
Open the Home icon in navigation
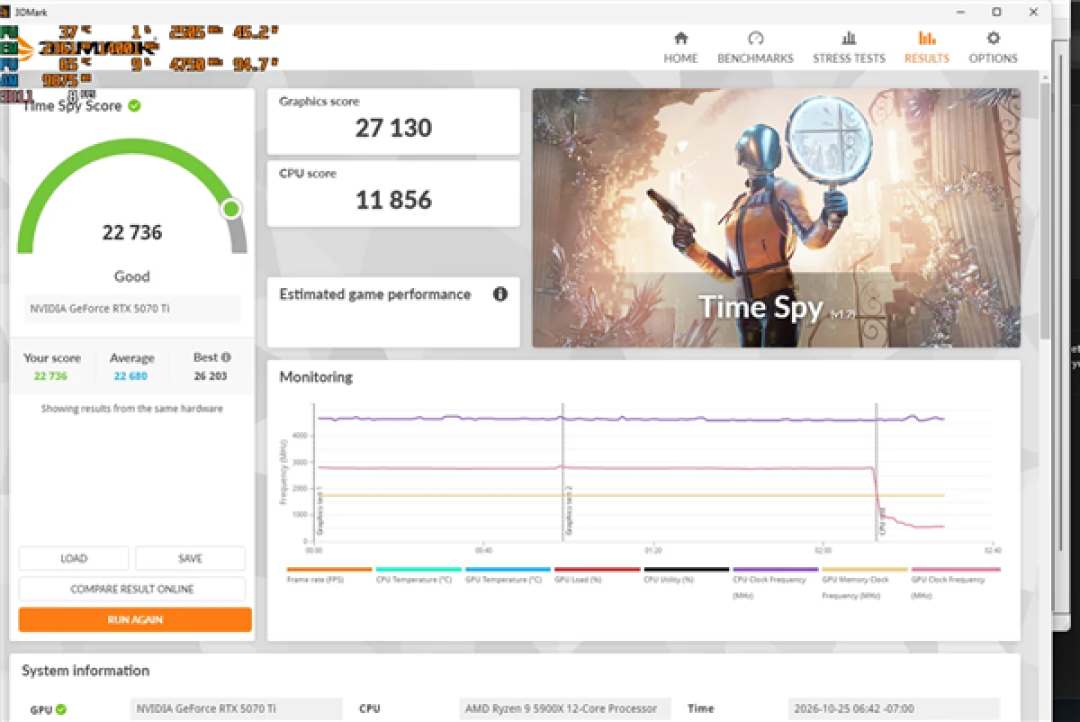coord(681,38)
